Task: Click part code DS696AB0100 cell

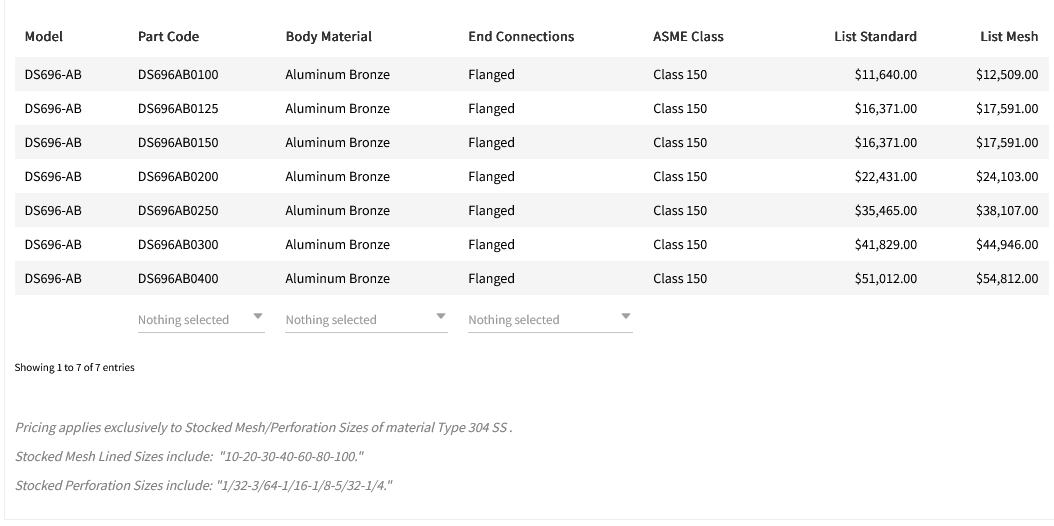Action: click(178, 75)
